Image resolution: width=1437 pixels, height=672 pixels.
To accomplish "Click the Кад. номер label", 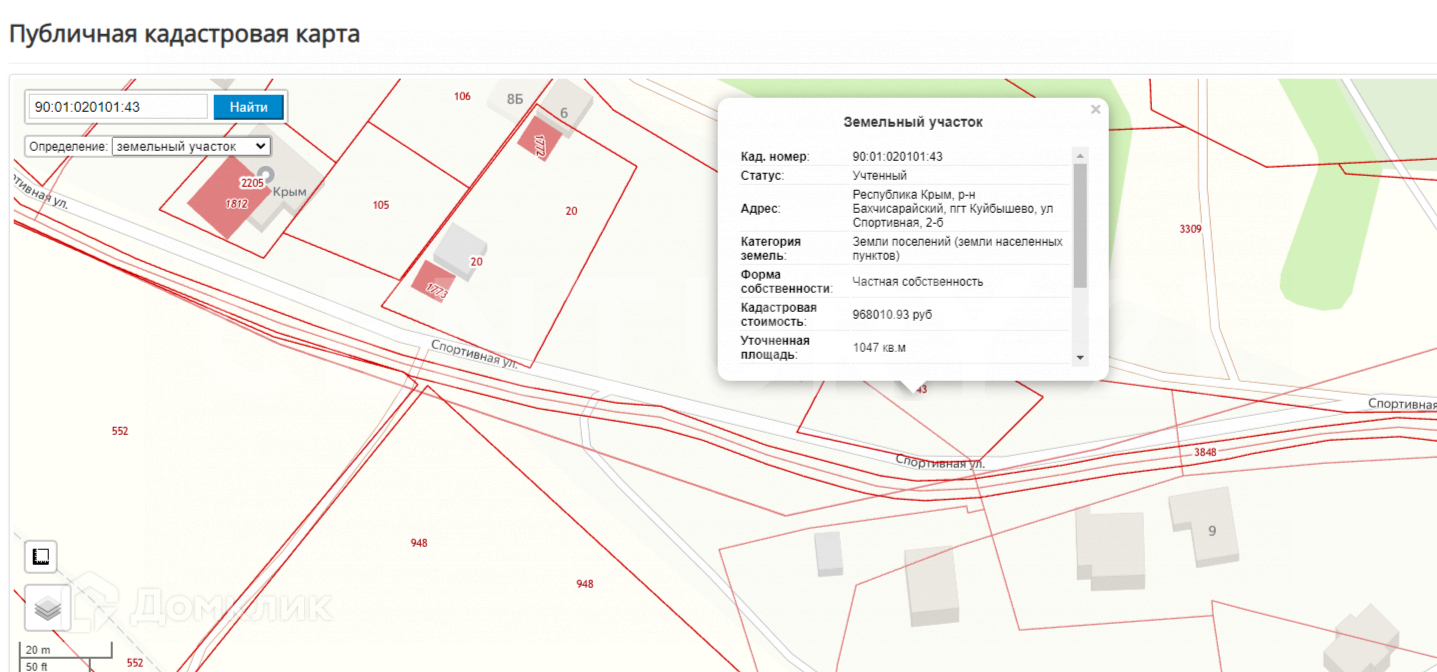I will pos(775,156).
